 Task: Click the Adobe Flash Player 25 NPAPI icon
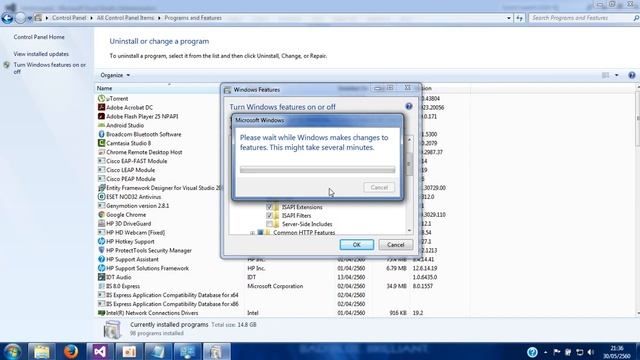tap(101, 116)
